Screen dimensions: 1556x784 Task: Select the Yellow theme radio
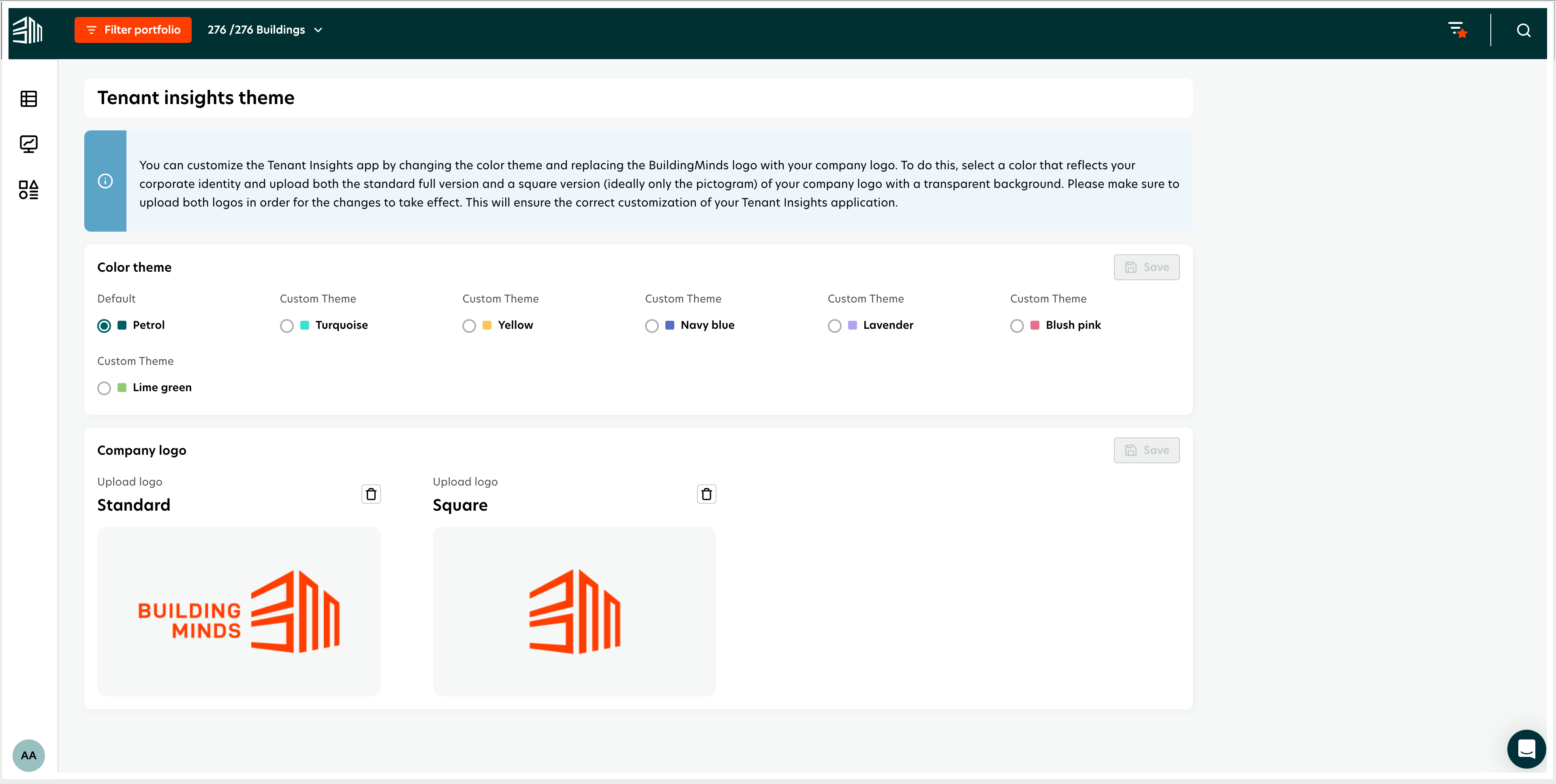coord(469,326)
